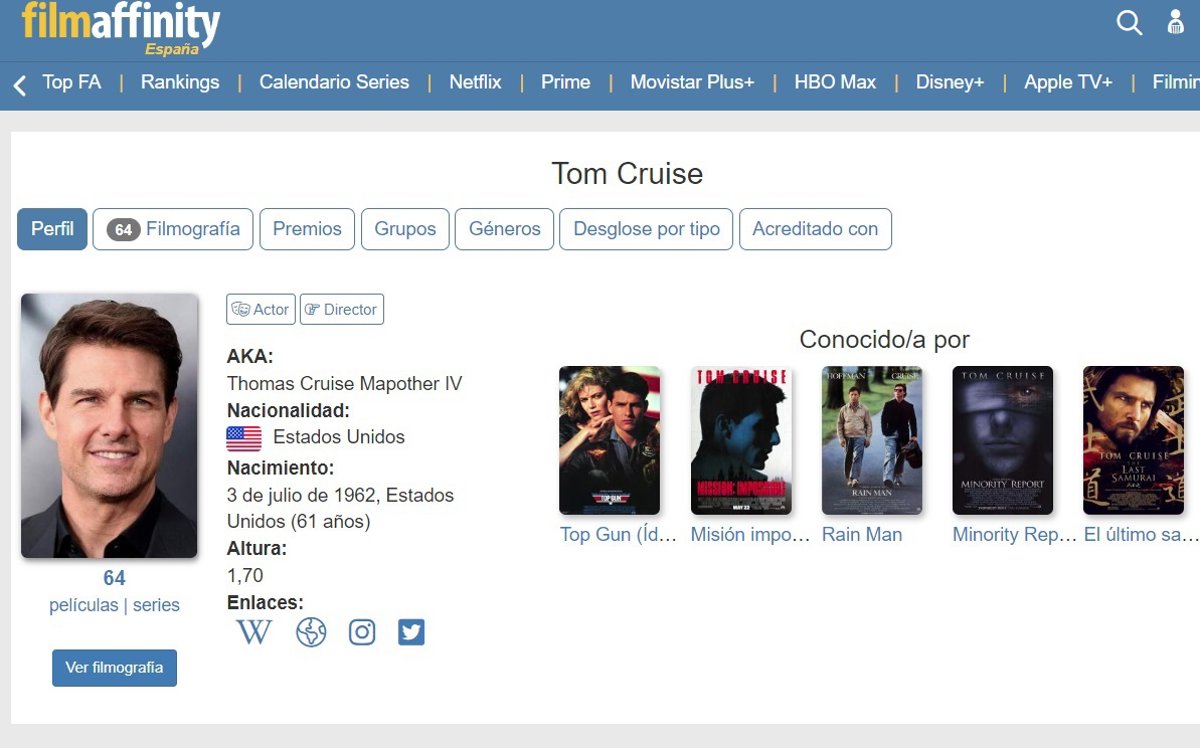Click the Rain Man title link
1200x748 pixels.
coord(861,535)
